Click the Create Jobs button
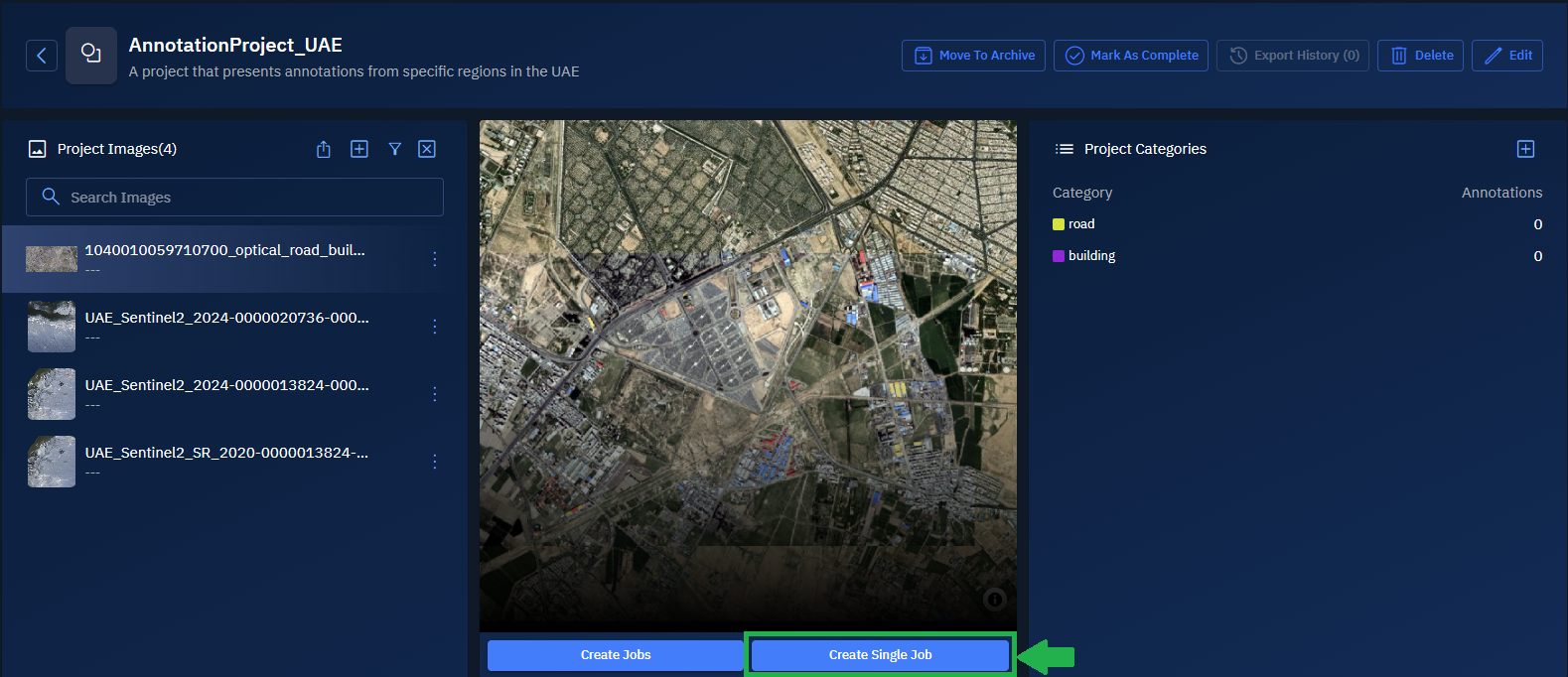 click(x=616, y=655)
